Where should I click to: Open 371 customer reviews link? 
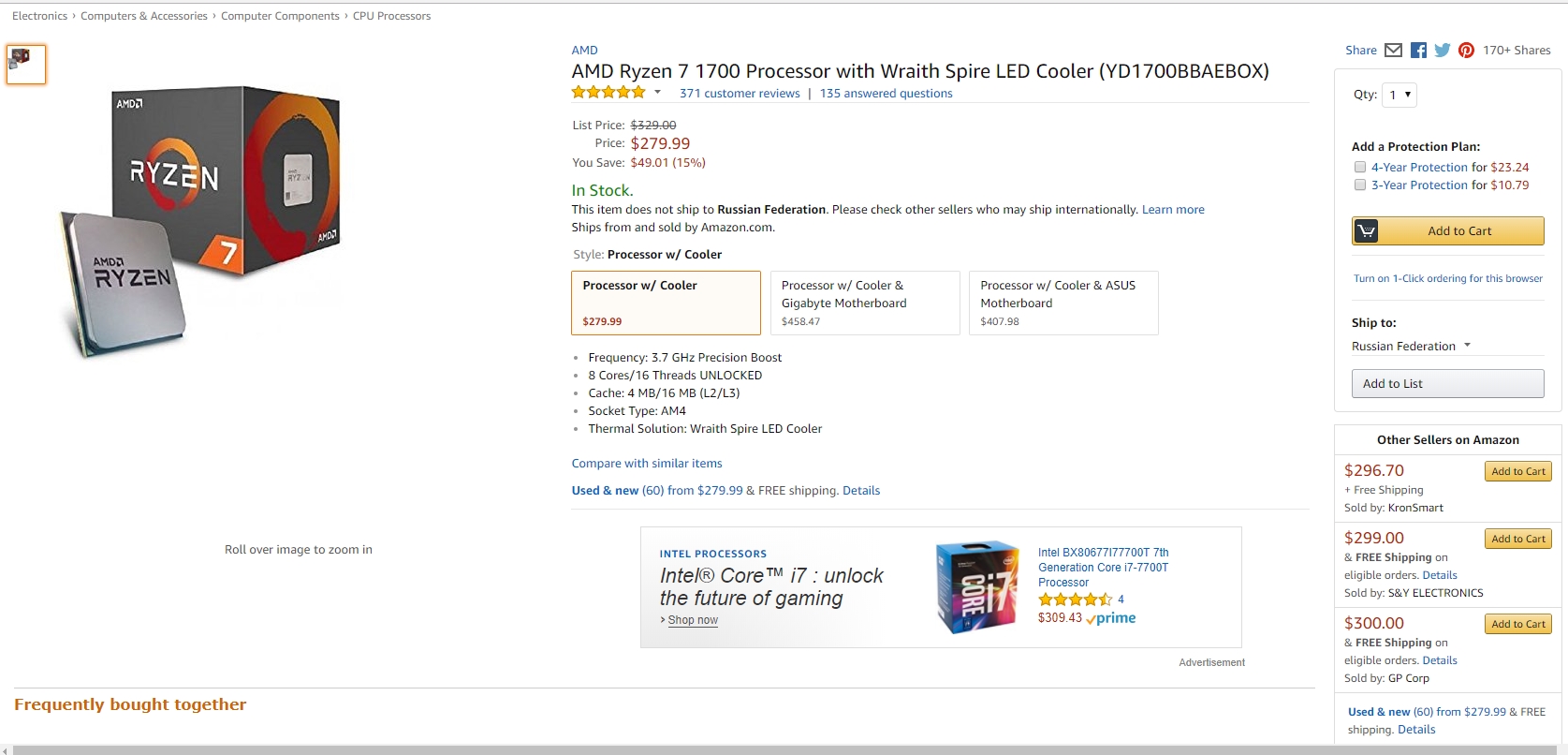(740, 94)
